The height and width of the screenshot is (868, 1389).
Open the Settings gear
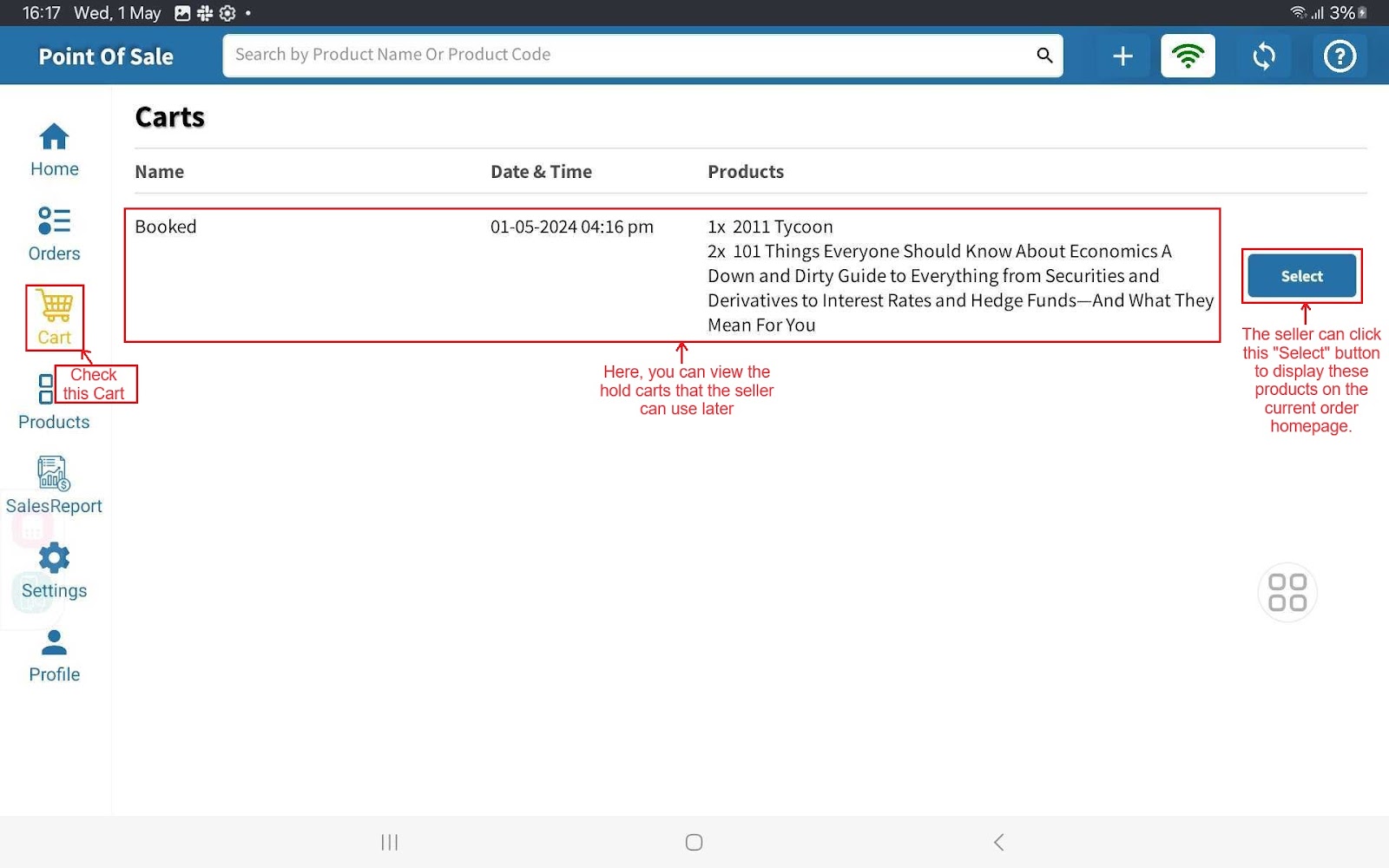54,570
